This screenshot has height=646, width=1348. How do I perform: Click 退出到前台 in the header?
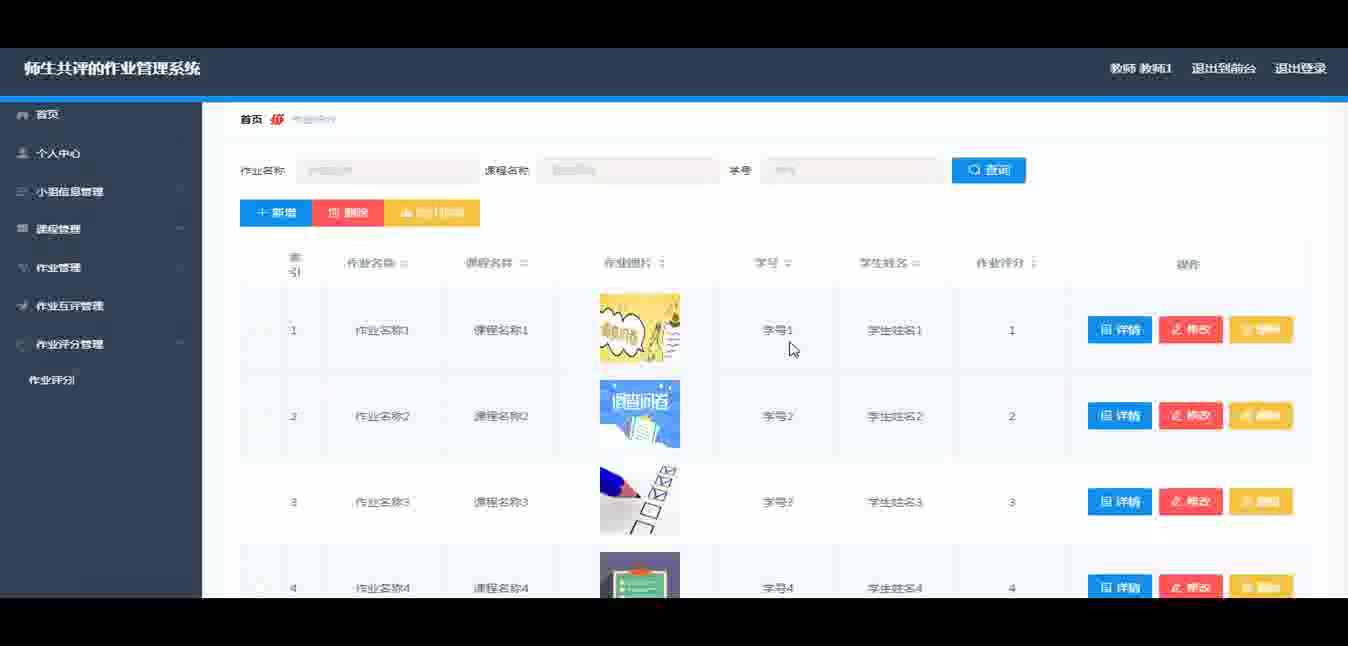pyautogui.click(x=1223, y=69)
